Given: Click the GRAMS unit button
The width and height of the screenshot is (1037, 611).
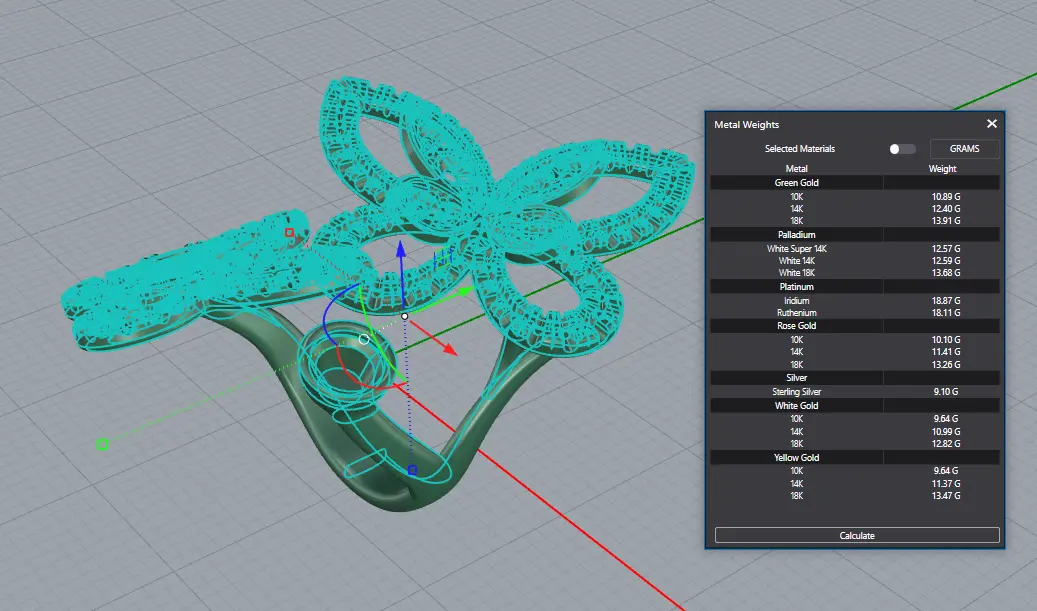Looking at the screenshot, I should coord(964,149).
